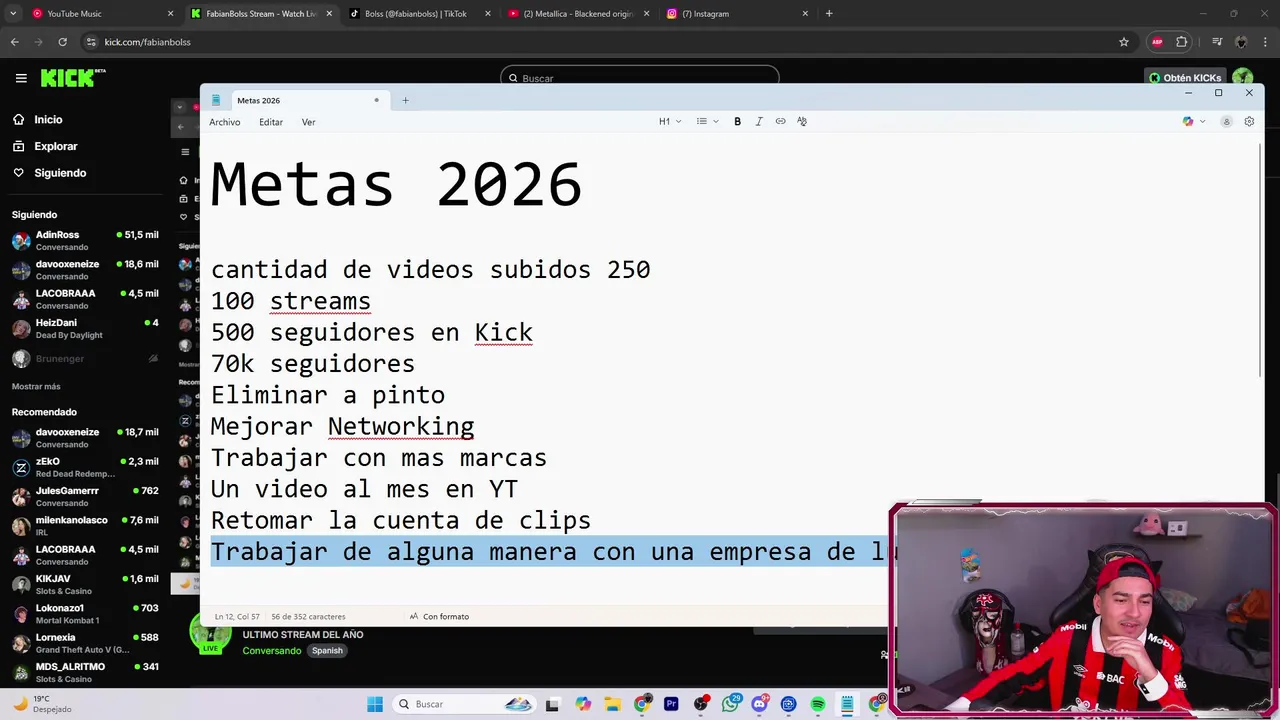
Task: Open Brunenger offline channel
Action: [85, 358]
